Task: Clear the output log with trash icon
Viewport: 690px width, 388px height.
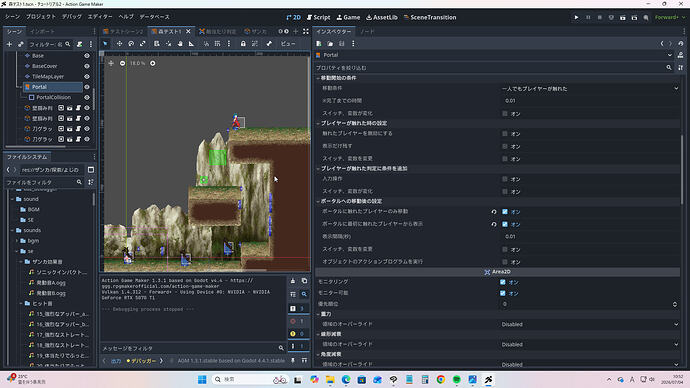Action: [x=293, y=281]
